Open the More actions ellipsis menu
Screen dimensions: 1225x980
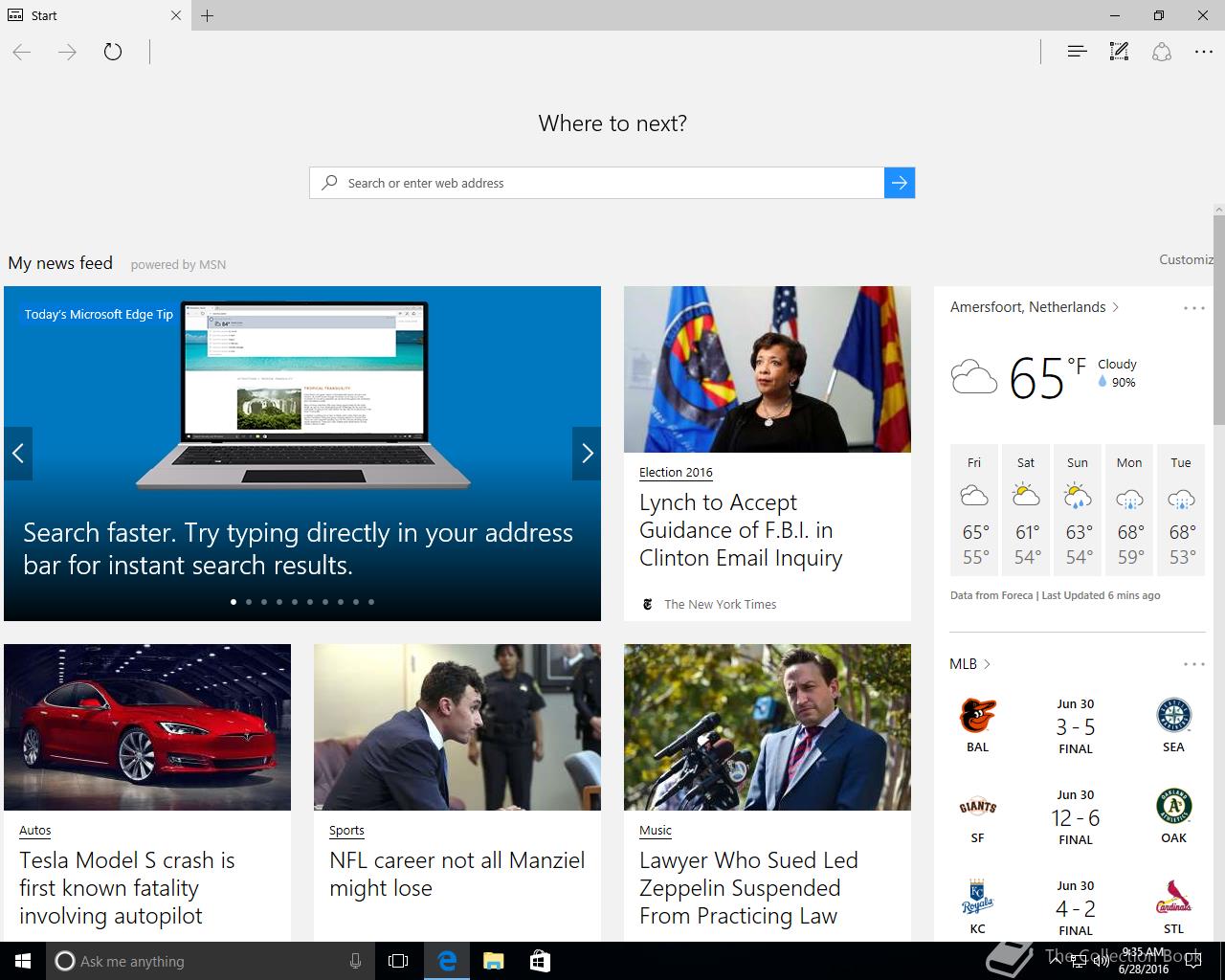point(1204,52)
